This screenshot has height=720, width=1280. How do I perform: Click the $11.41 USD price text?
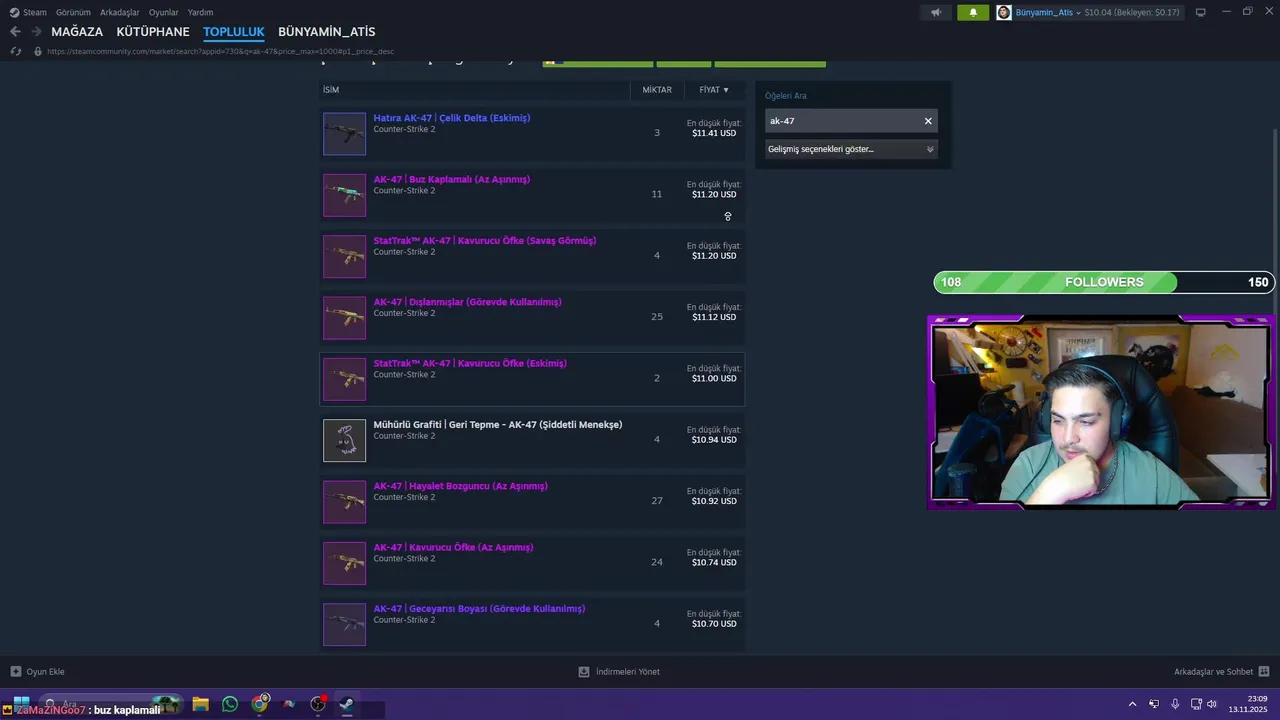click(714, 133)
